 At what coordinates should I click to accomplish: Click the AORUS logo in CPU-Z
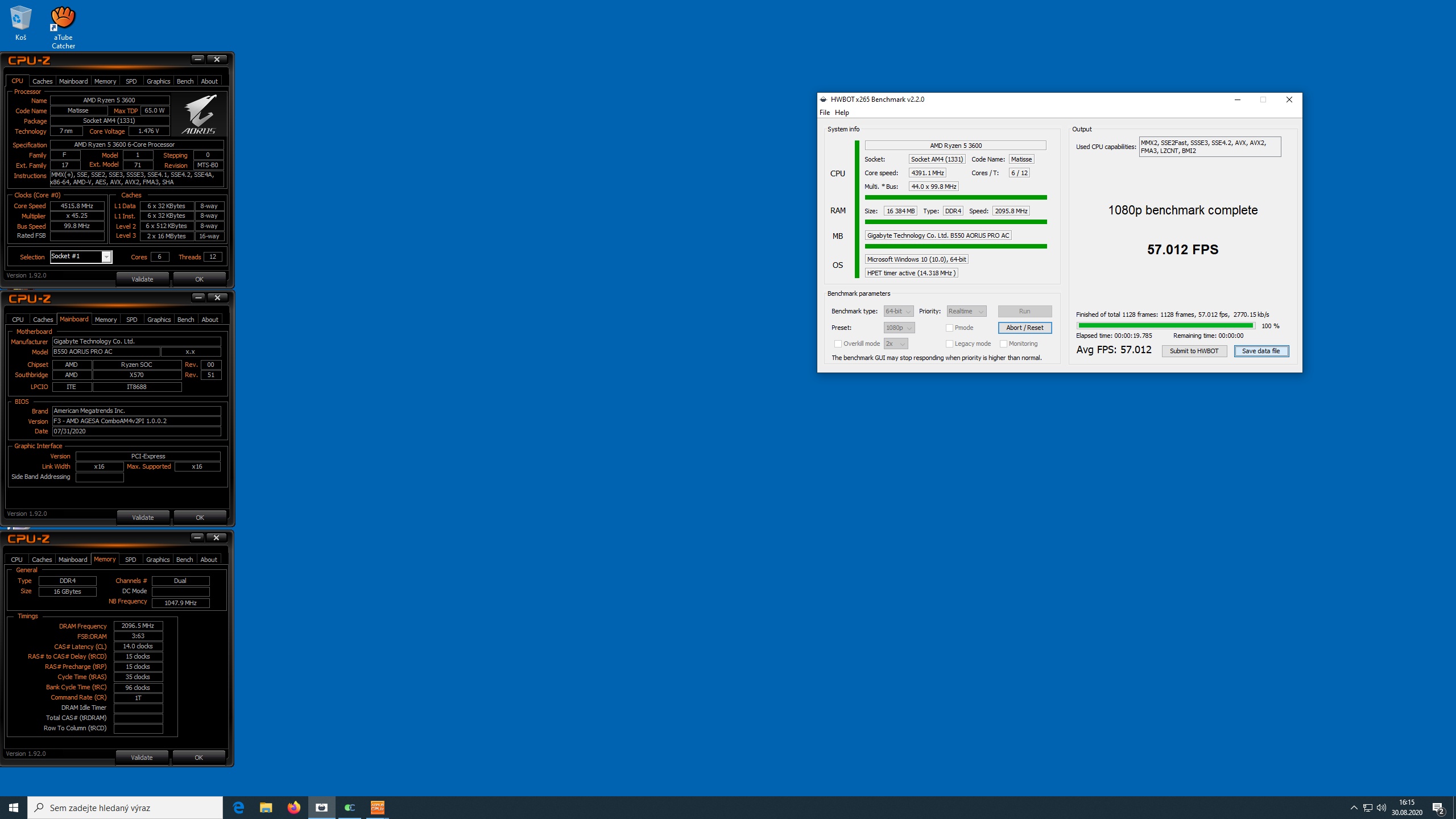click(199, 114)
